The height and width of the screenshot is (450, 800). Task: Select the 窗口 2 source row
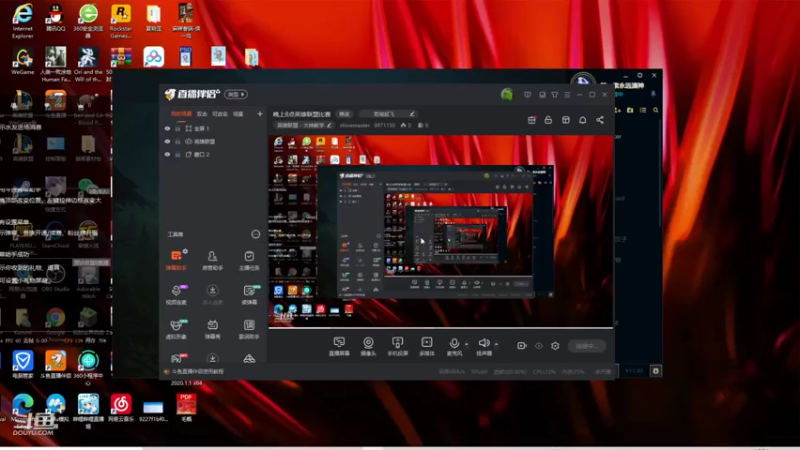(213, 154)
